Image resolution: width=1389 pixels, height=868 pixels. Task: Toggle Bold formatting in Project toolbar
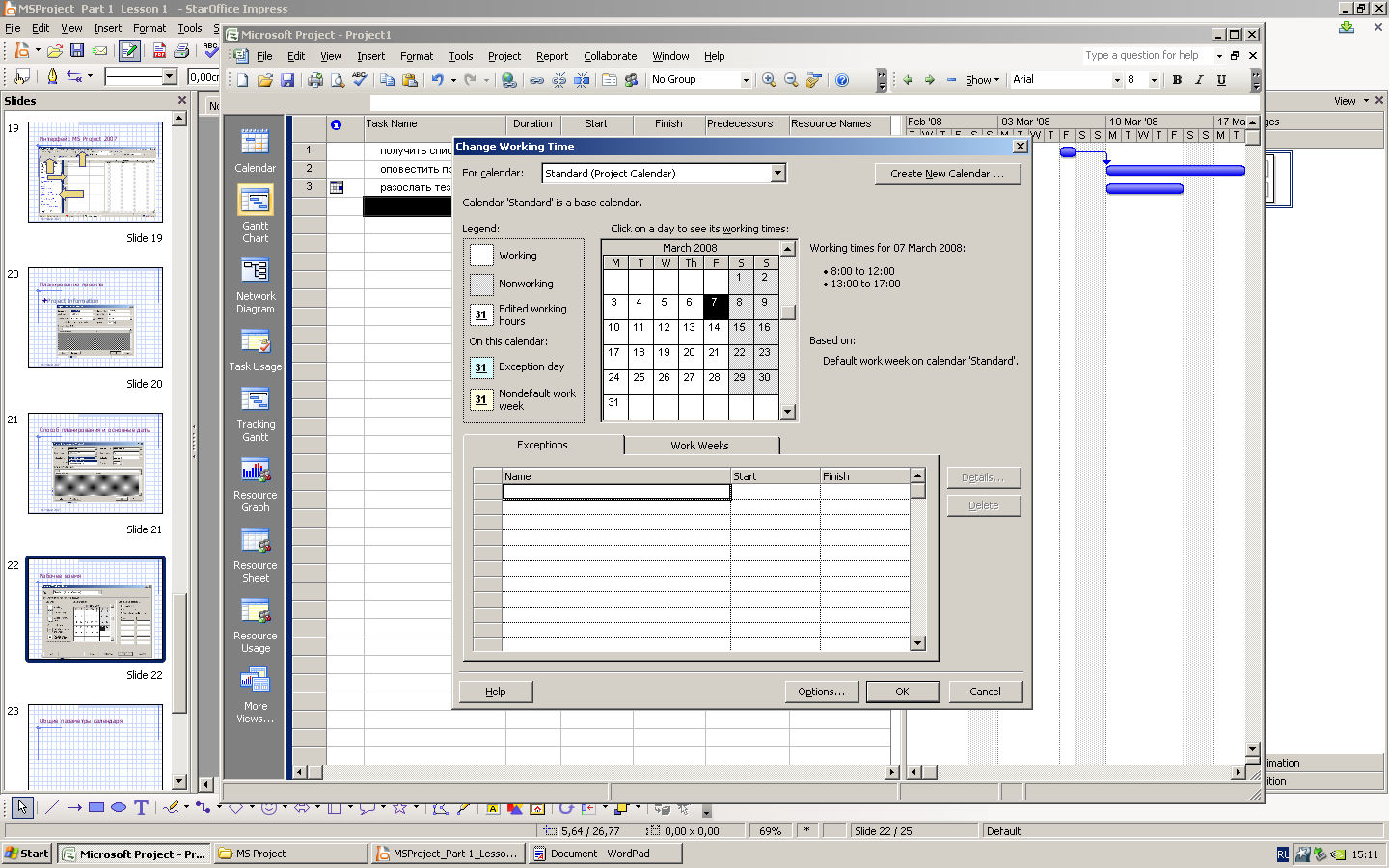coord(1177,80)
